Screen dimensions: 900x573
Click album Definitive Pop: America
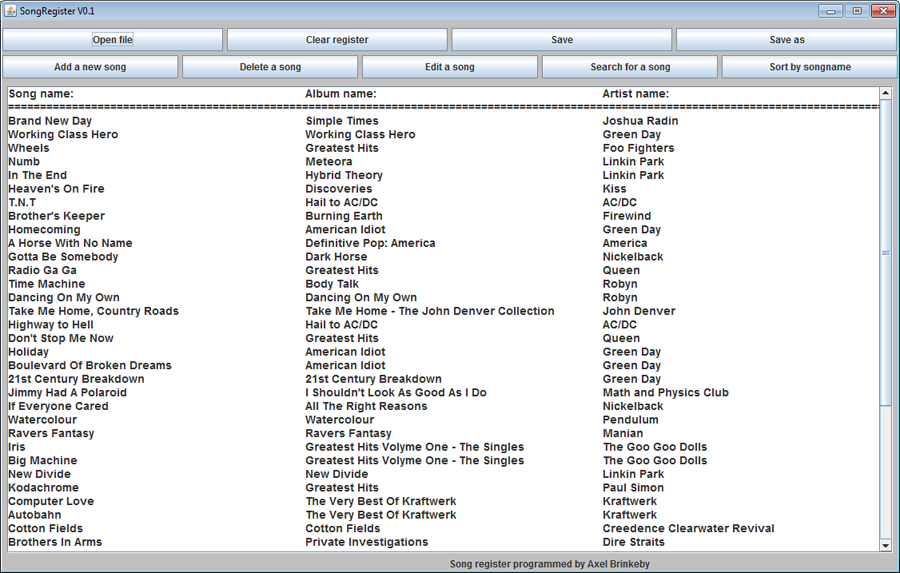[x=370, y=243]
